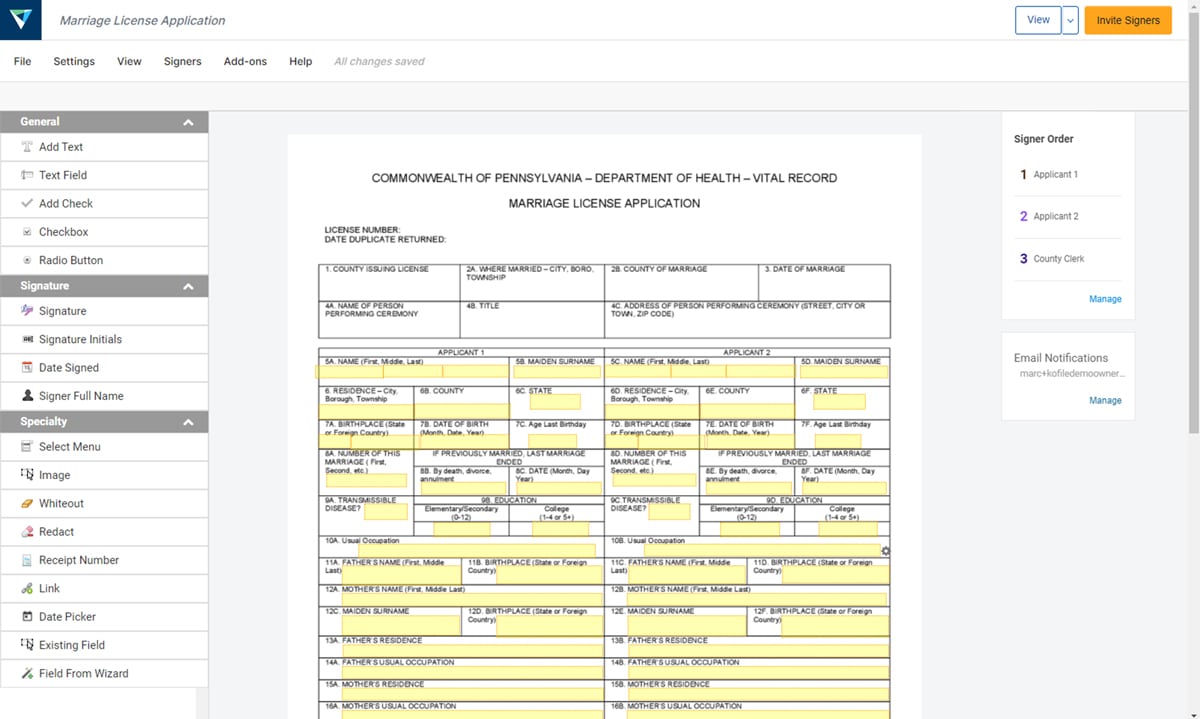Choose the Add Check tool icon
The height and width of the screenshot is (719, 1200).
click(27, 203)
